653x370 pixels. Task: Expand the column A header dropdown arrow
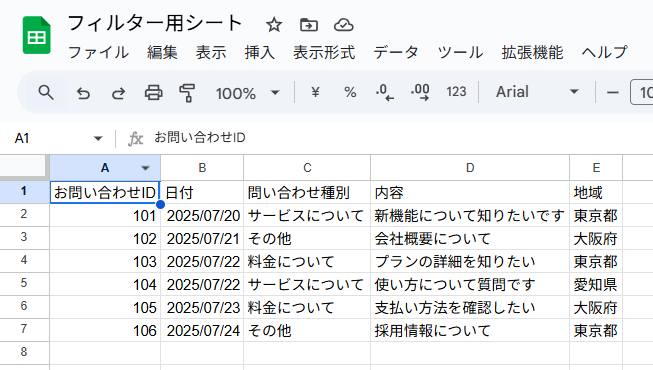pyautogui.click(x=145, y=168)
